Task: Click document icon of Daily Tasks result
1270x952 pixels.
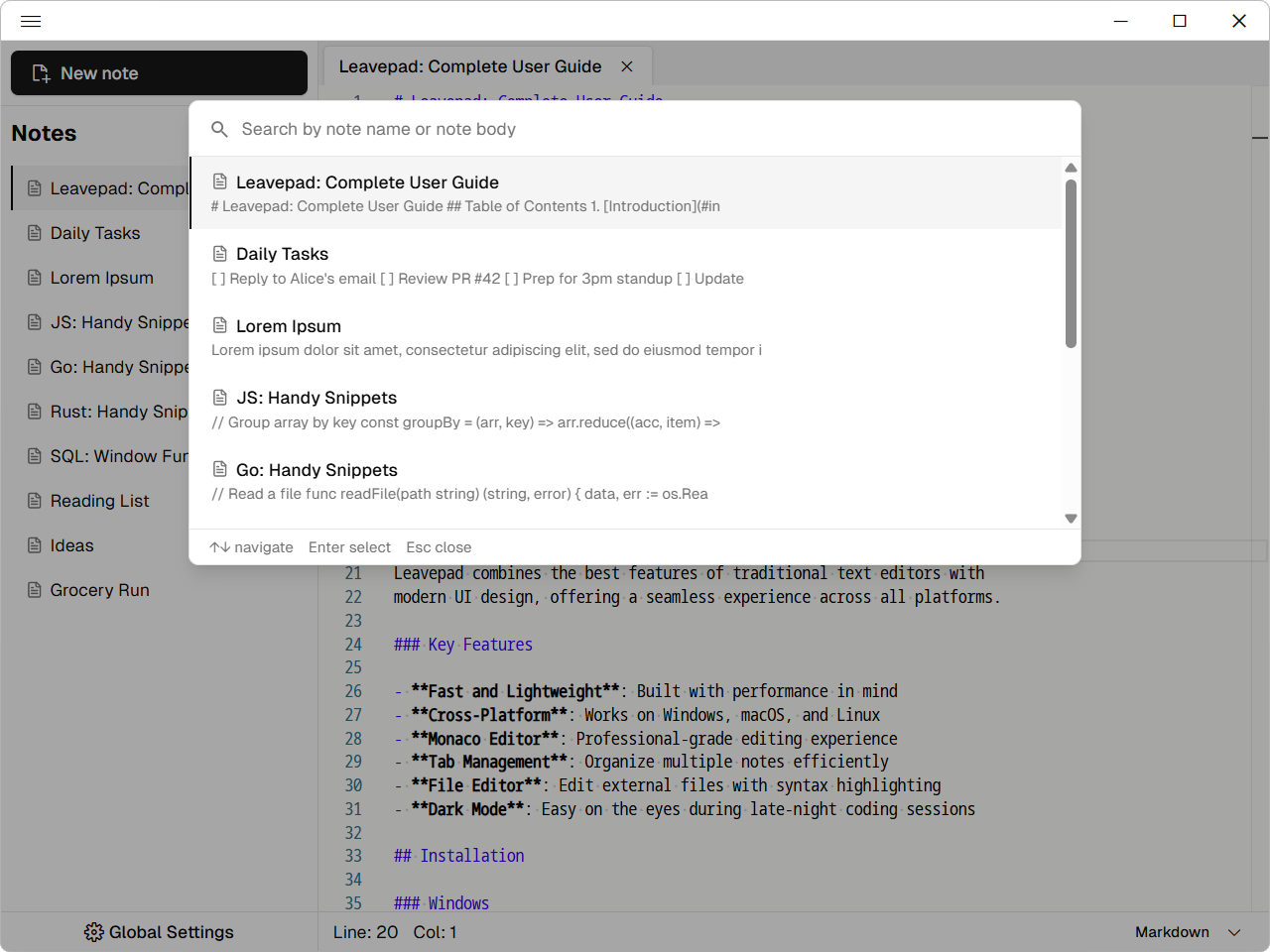Action: point(220,254)
